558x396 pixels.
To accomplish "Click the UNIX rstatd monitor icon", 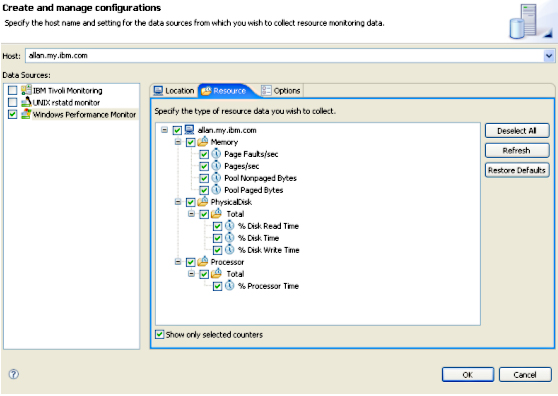I will click(26, 102).
